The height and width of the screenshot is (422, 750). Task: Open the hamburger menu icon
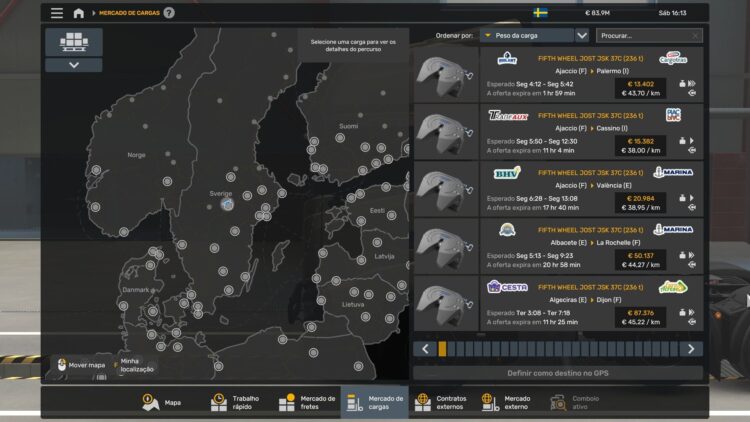click(x=57, y=13)
